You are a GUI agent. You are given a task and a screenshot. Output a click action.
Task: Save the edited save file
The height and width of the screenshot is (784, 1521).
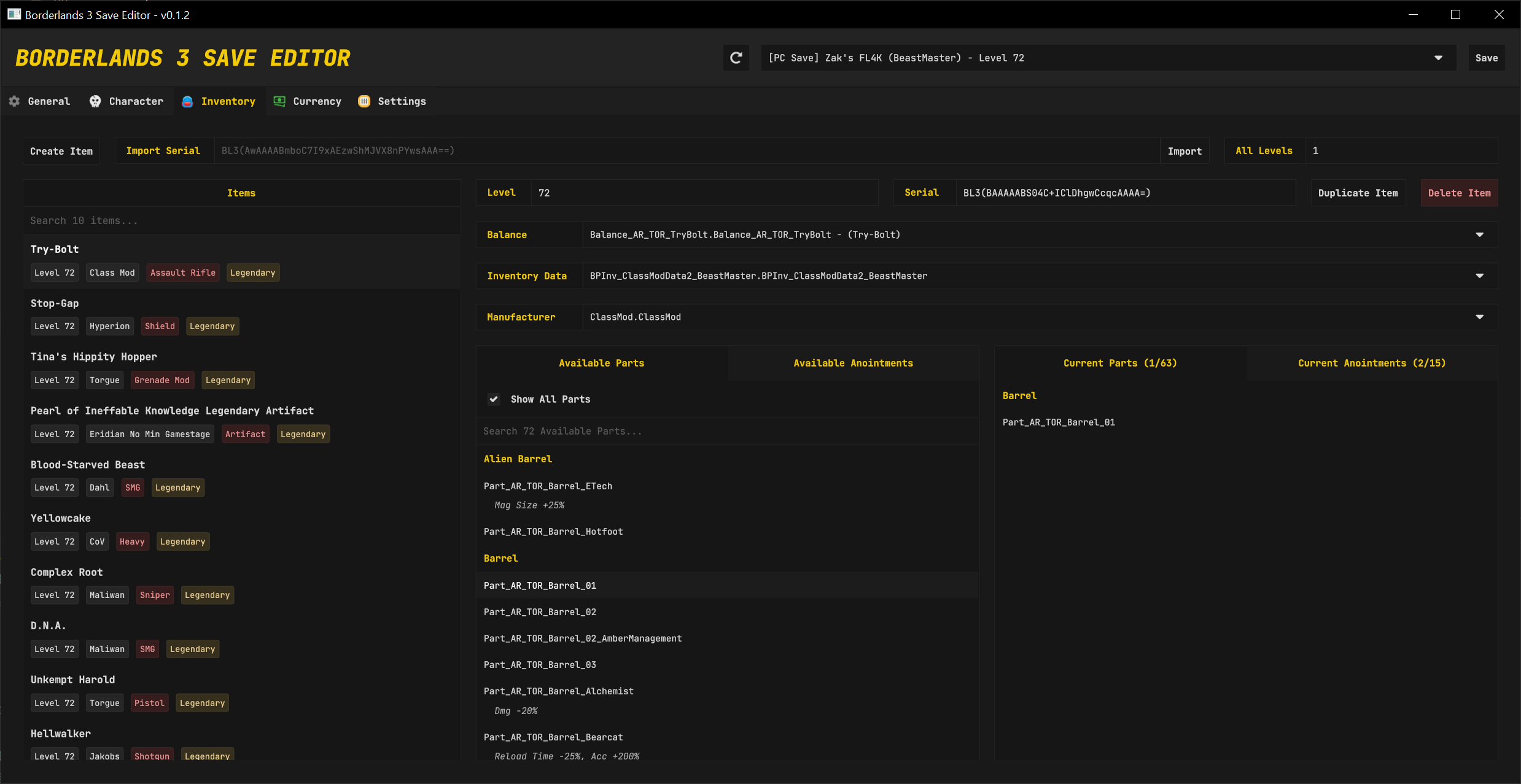pyautogui.click(x=1487, y=57)
